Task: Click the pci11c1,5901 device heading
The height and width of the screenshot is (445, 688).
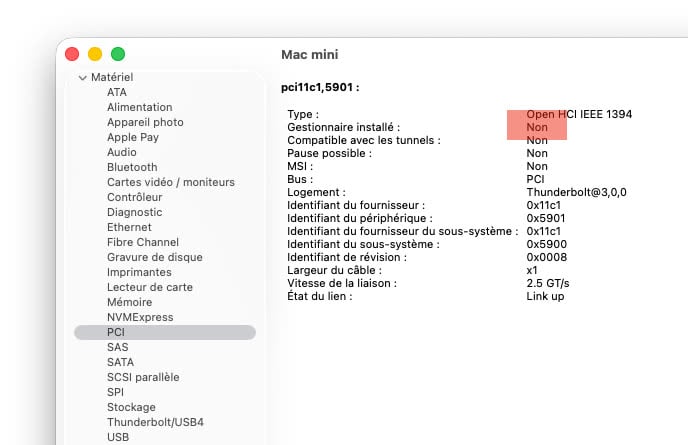Action: 320,87
